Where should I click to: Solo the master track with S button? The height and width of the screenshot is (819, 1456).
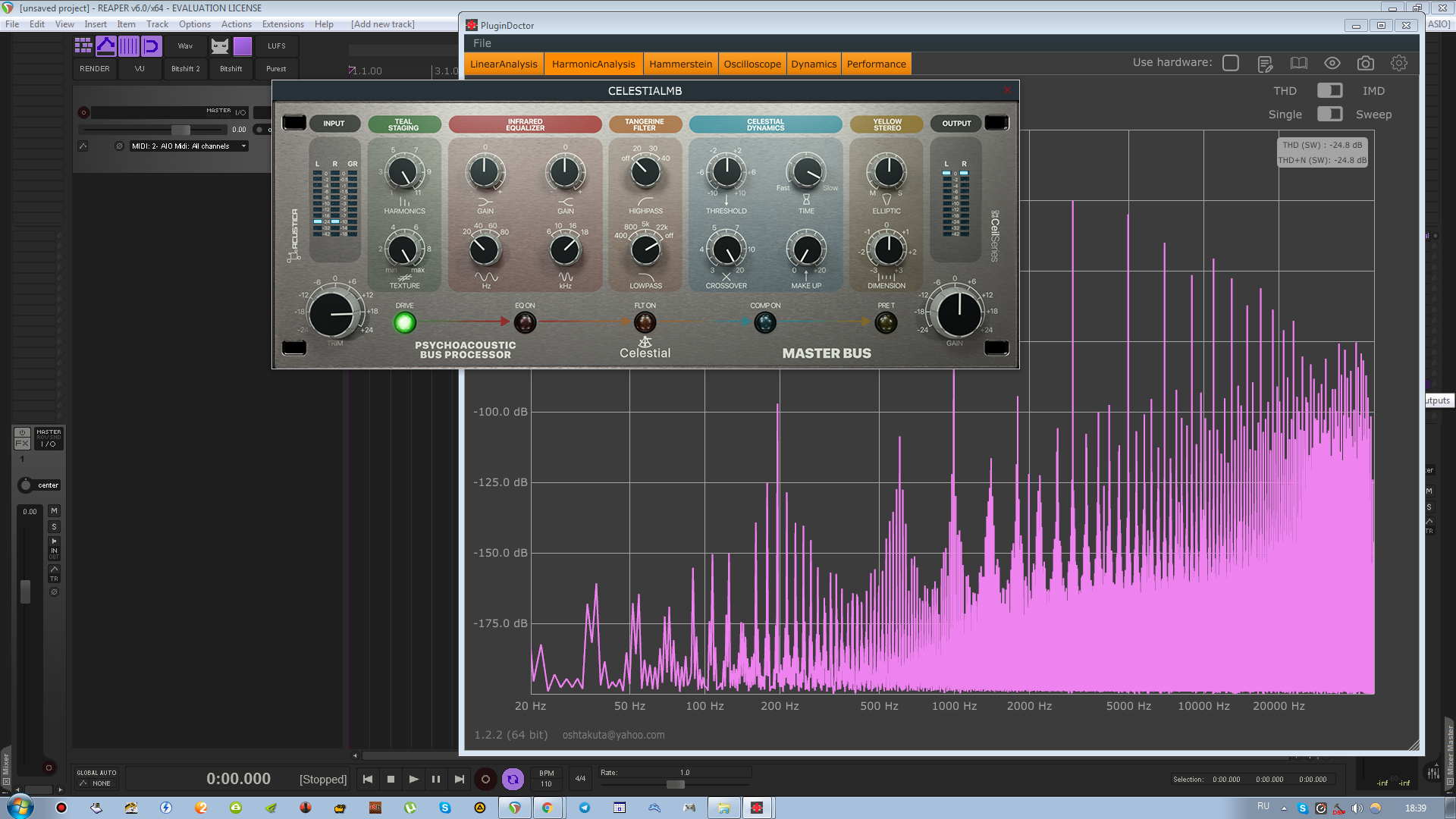54,526
